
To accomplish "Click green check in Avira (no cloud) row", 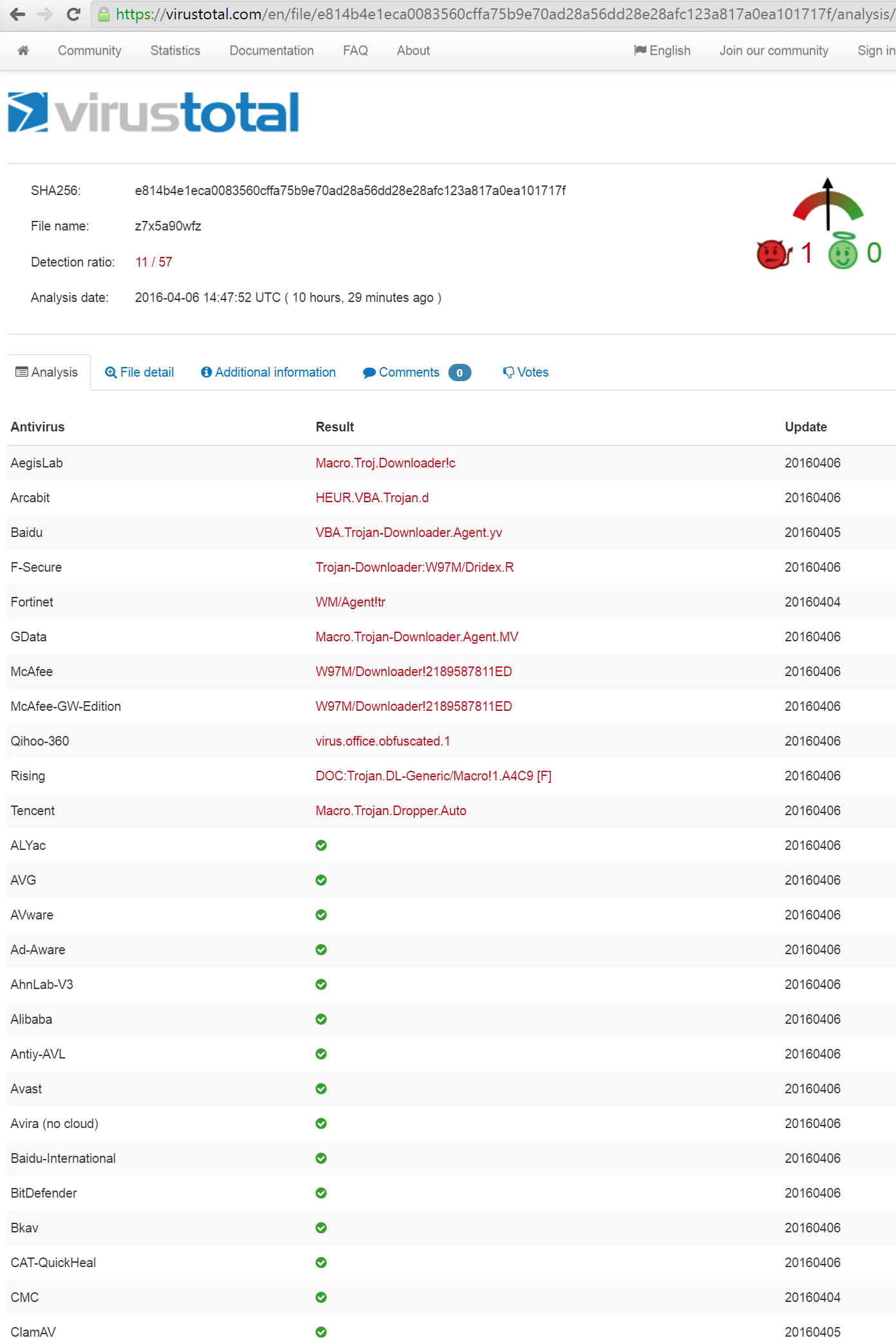I will point(321,1124).
